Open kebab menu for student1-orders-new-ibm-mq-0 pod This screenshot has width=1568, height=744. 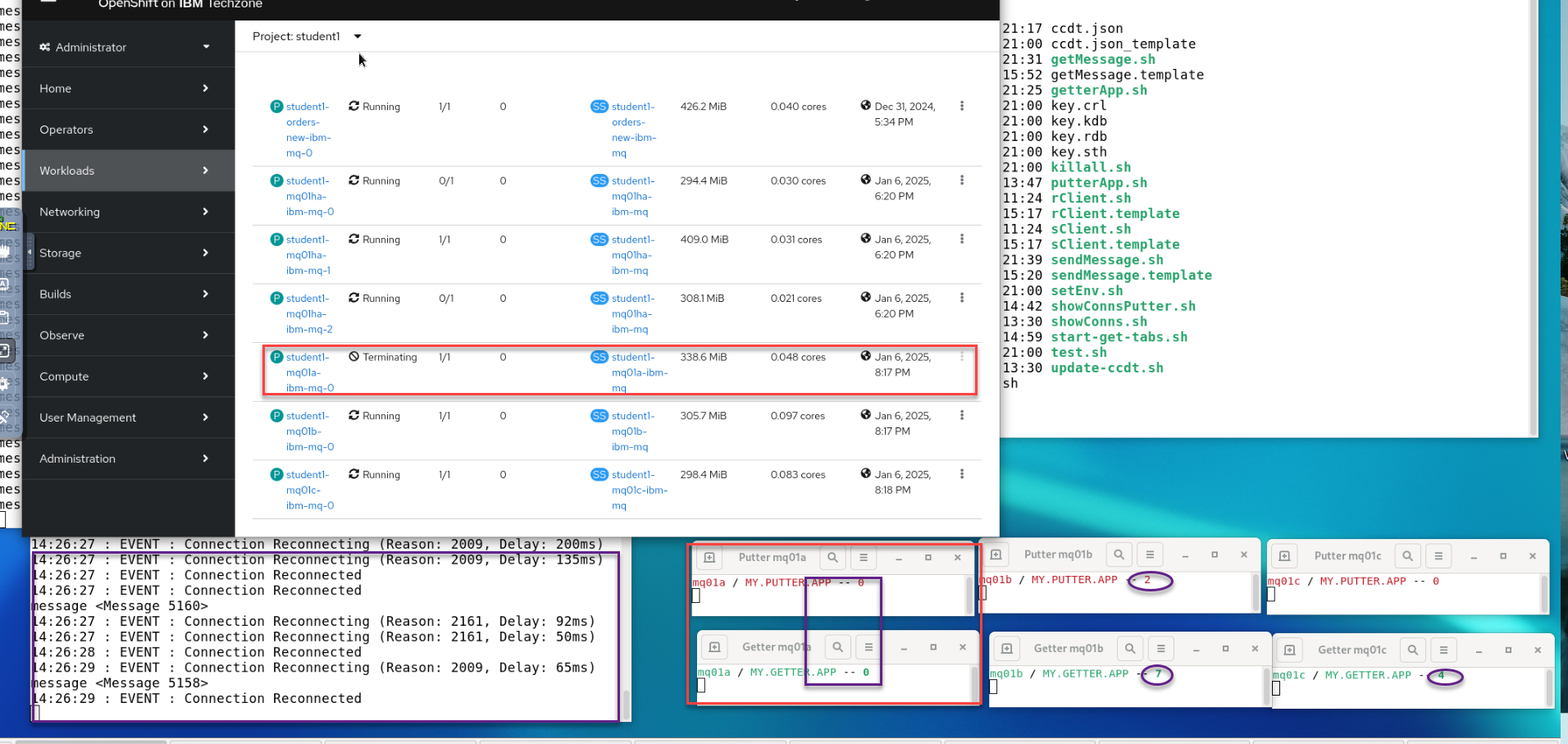(961, 107)
